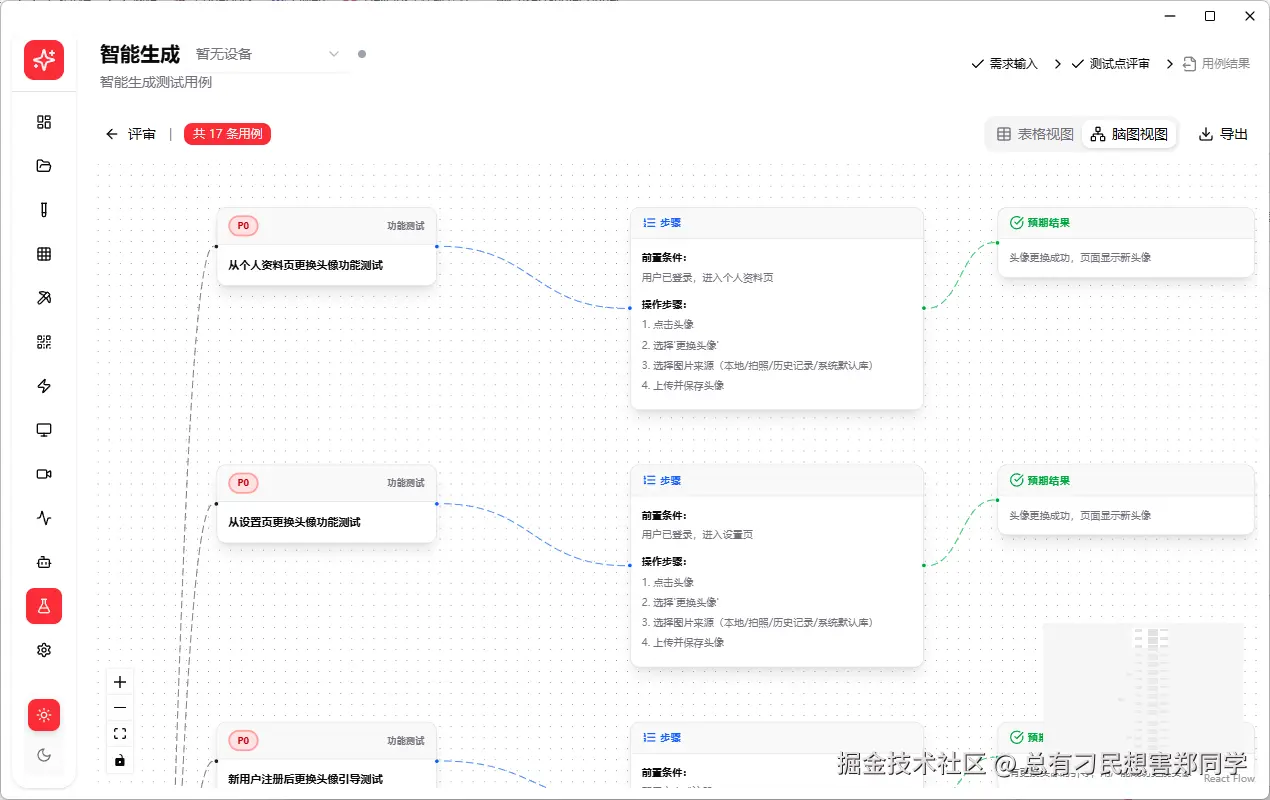The width and height of the screenshot is (1270, 800).
Task: Toggle canvas interactivity lock
Action: pos(120,760)
